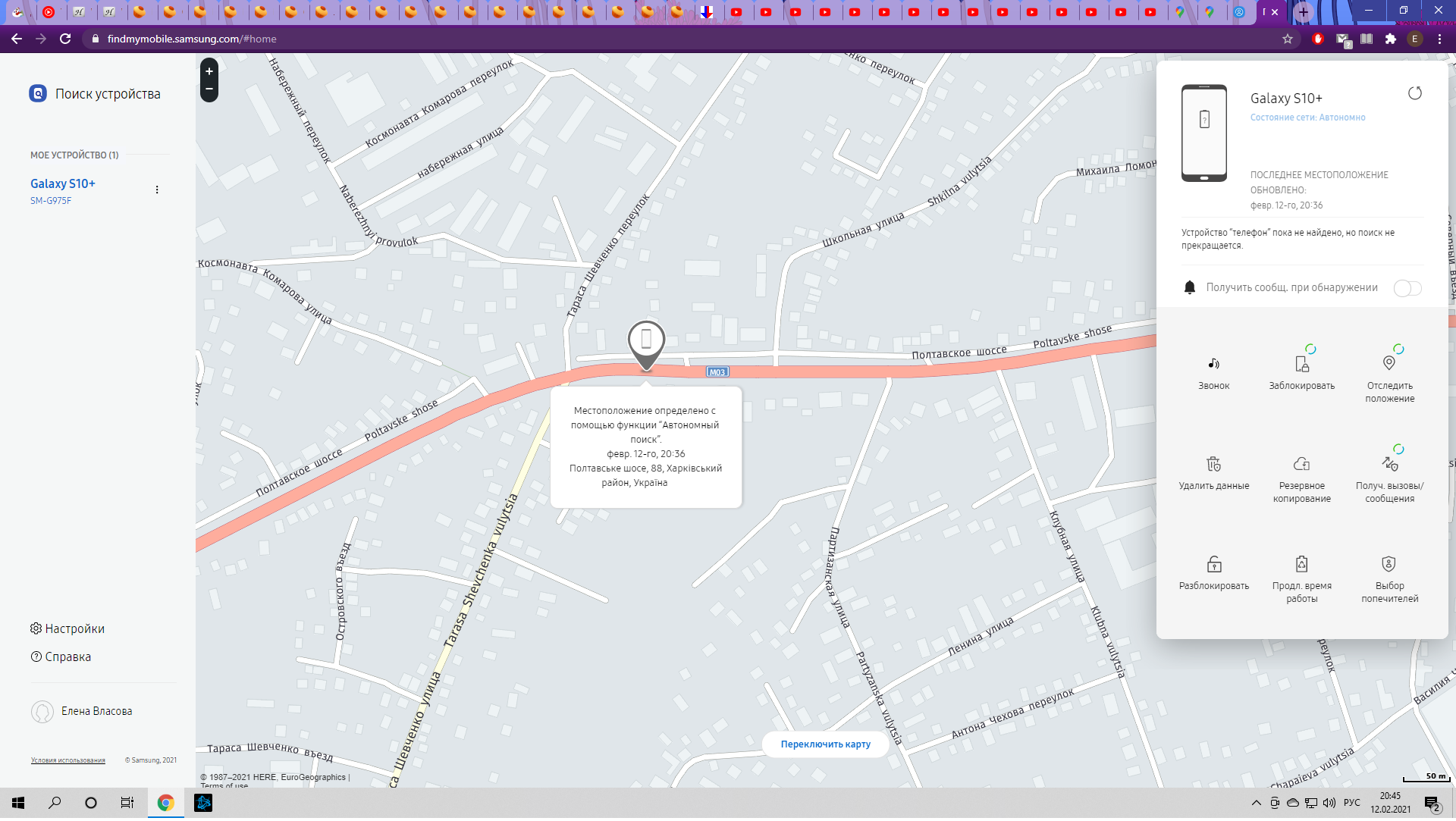This screenshot has height=821, width=1456.
Task: Go back in browser history
Action: (17, 39)
